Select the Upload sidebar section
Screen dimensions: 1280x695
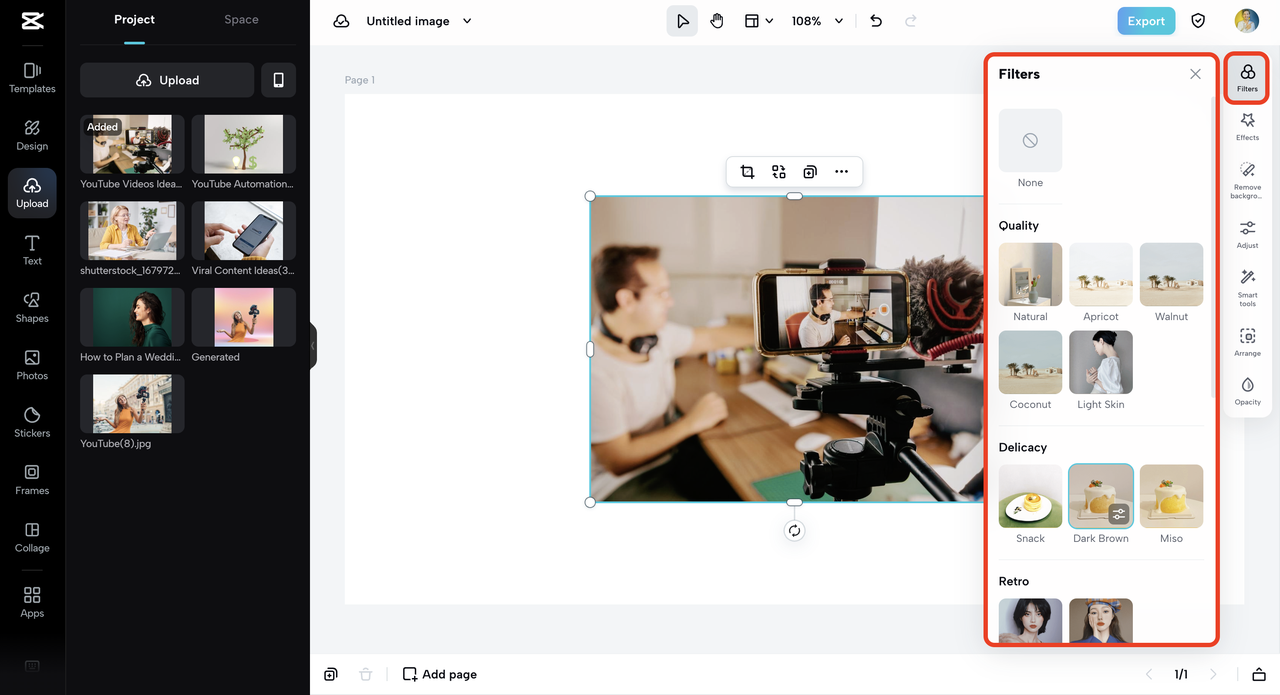32,193
